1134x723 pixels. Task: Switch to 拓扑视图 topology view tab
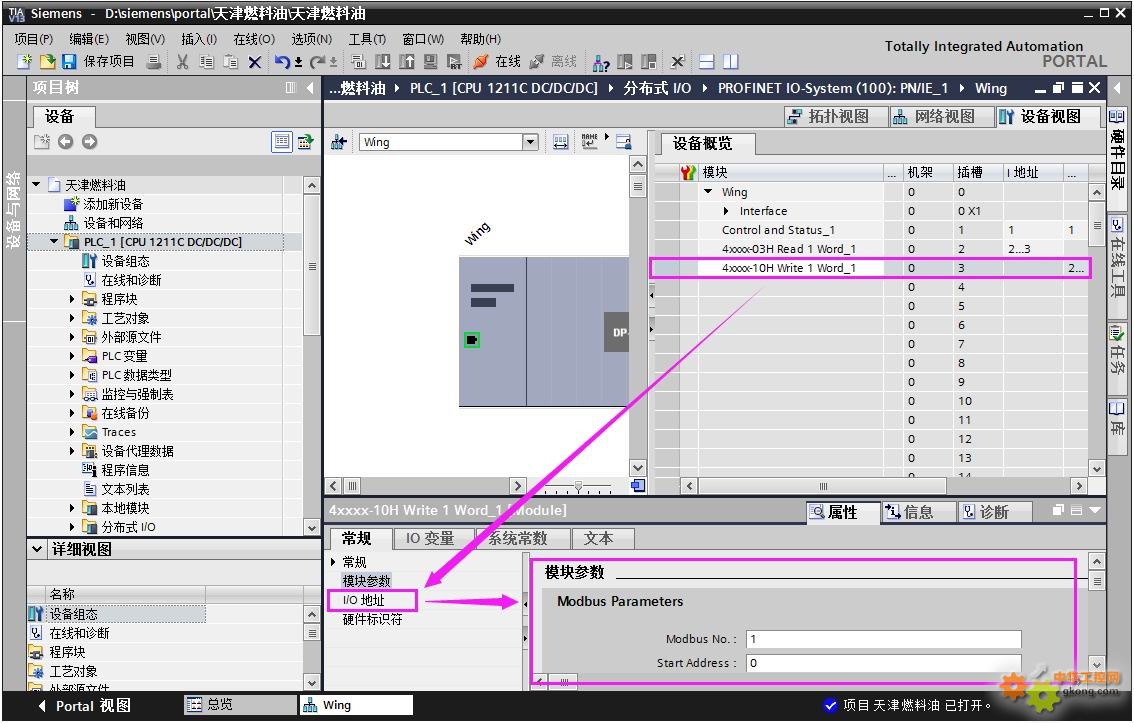pos(836,116)
